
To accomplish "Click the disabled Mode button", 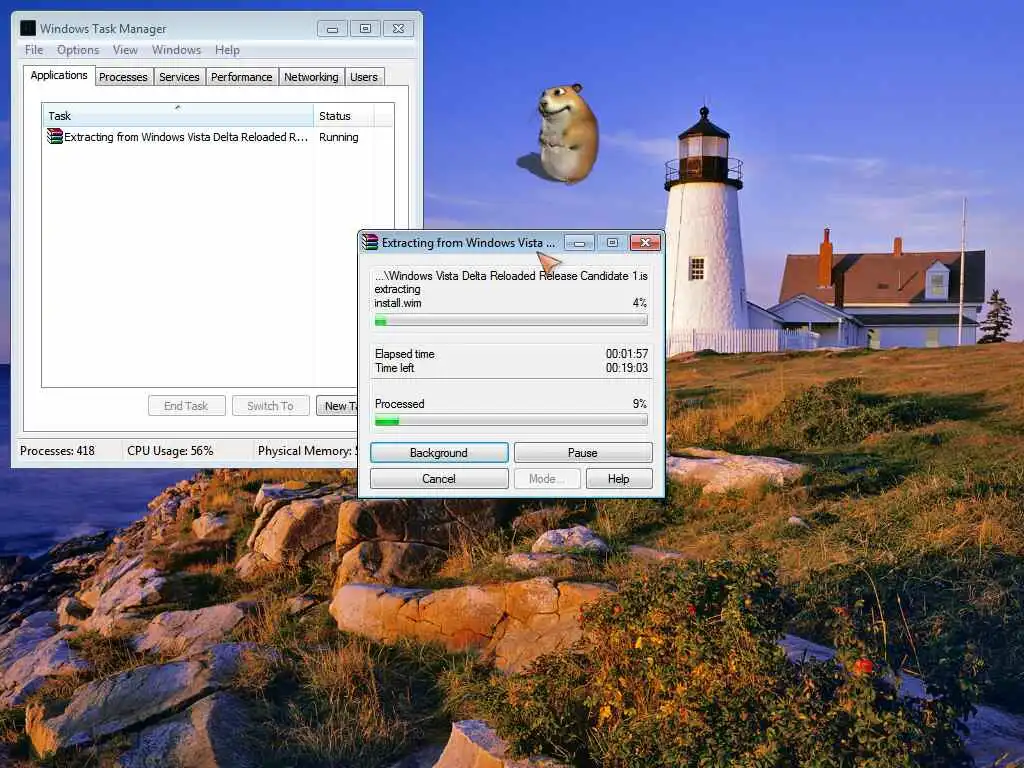I will 547,479.
